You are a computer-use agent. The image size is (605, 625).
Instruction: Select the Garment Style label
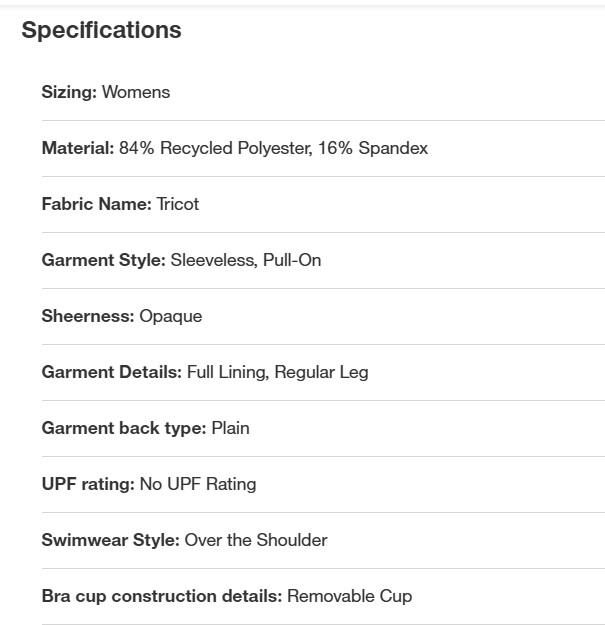[104, 260]
